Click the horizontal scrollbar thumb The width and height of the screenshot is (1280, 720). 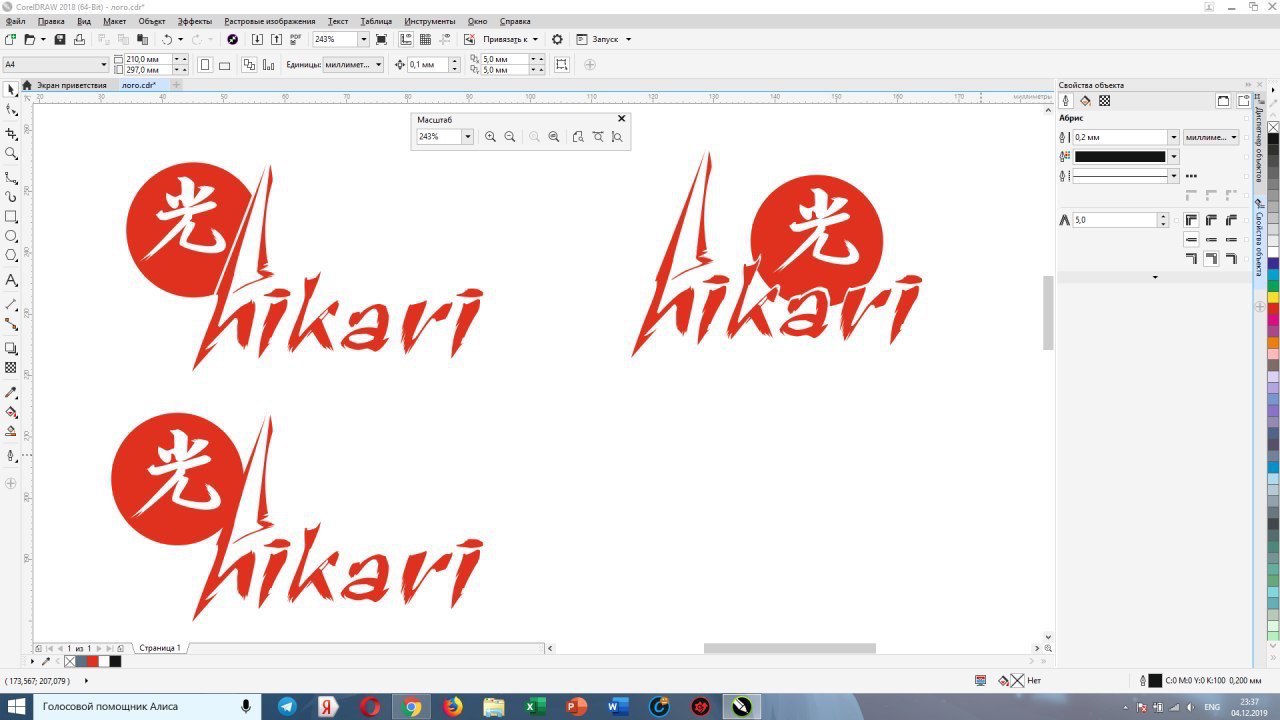click(790, 648)
